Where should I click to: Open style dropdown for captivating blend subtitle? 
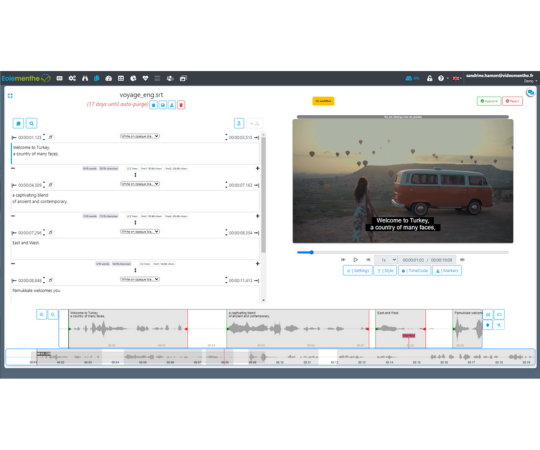coord(140,184)
